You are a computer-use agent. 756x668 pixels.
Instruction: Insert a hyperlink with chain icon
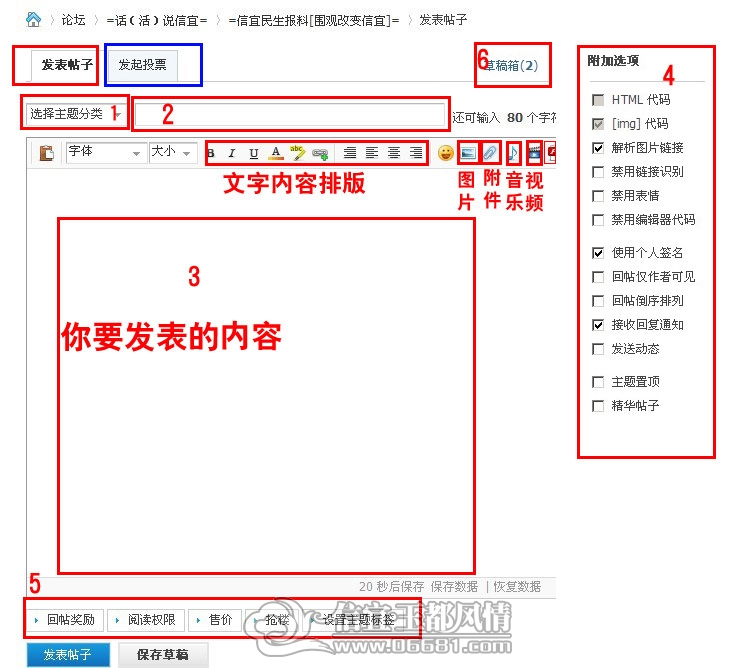pyautogui.click(x=320, y=154)
